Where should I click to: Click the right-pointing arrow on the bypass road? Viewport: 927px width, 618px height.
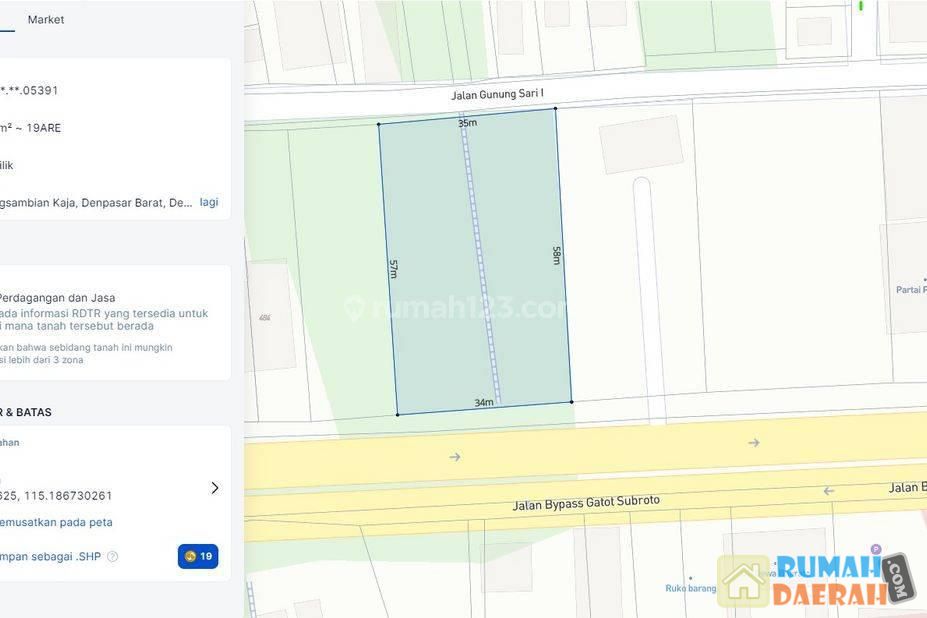coord(455,457)
